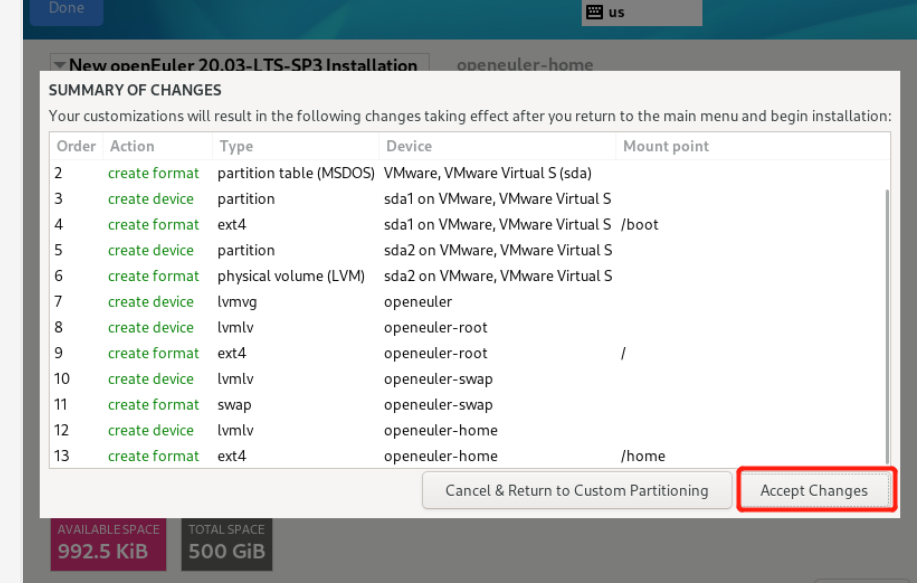The width and height of the screenshot is (917, 583).
Task: Click the Mount point column header
Action: point(753,146)
